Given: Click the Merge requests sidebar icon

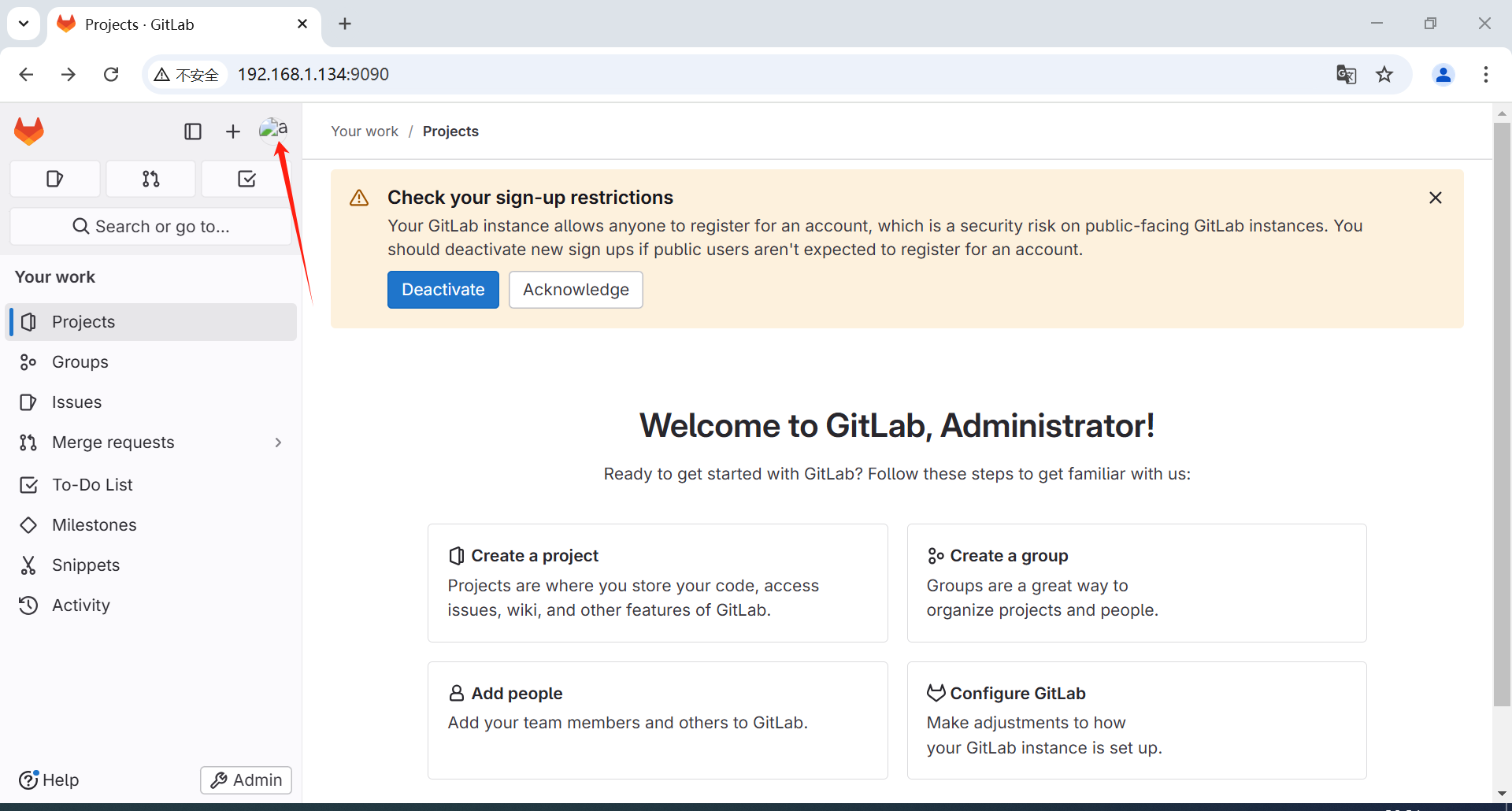Looking at the screenshot, I should point(28,443).
